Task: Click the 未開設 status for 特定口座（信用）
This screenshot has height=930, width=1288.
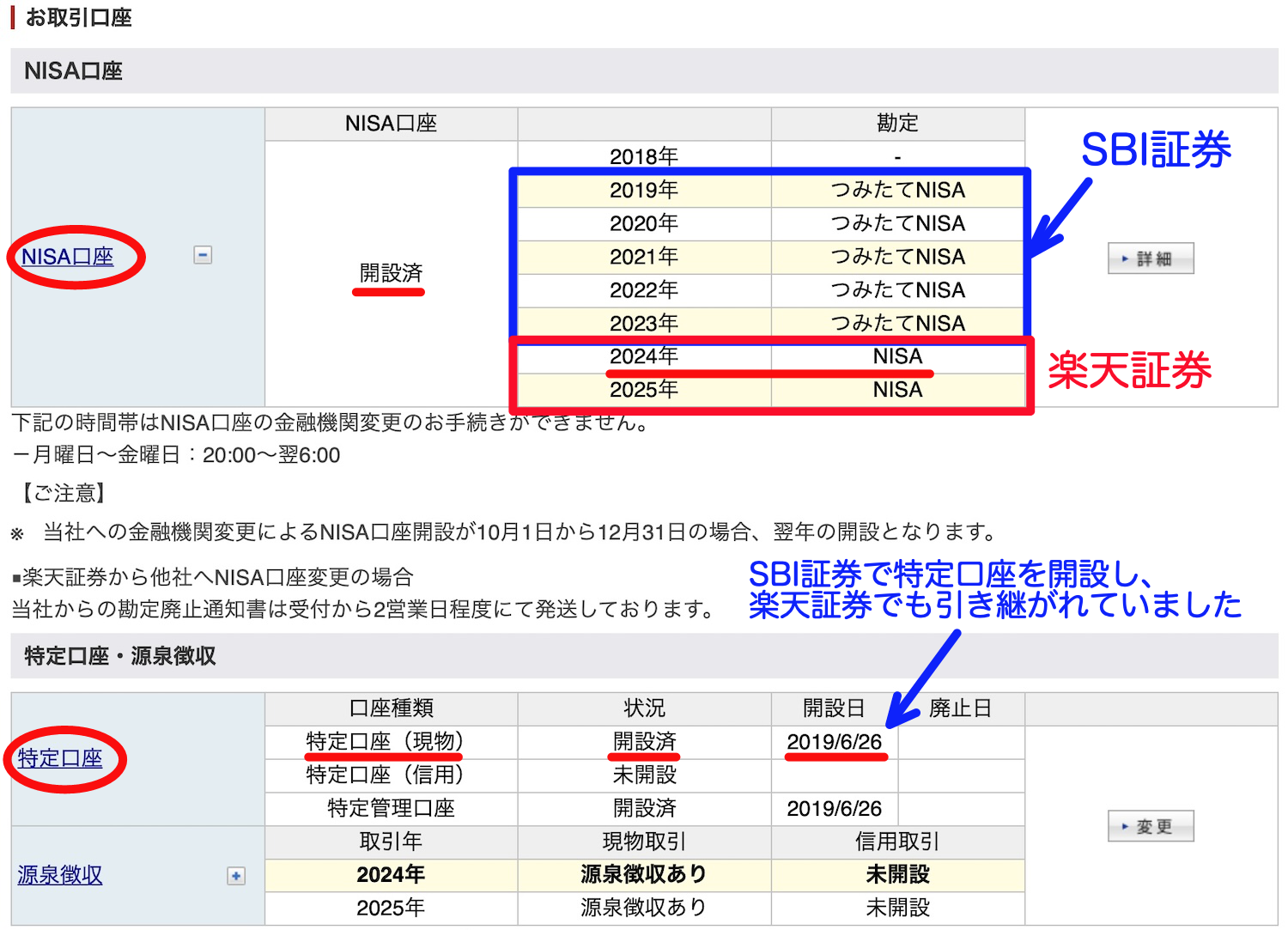Action: (x=645, y=775)
